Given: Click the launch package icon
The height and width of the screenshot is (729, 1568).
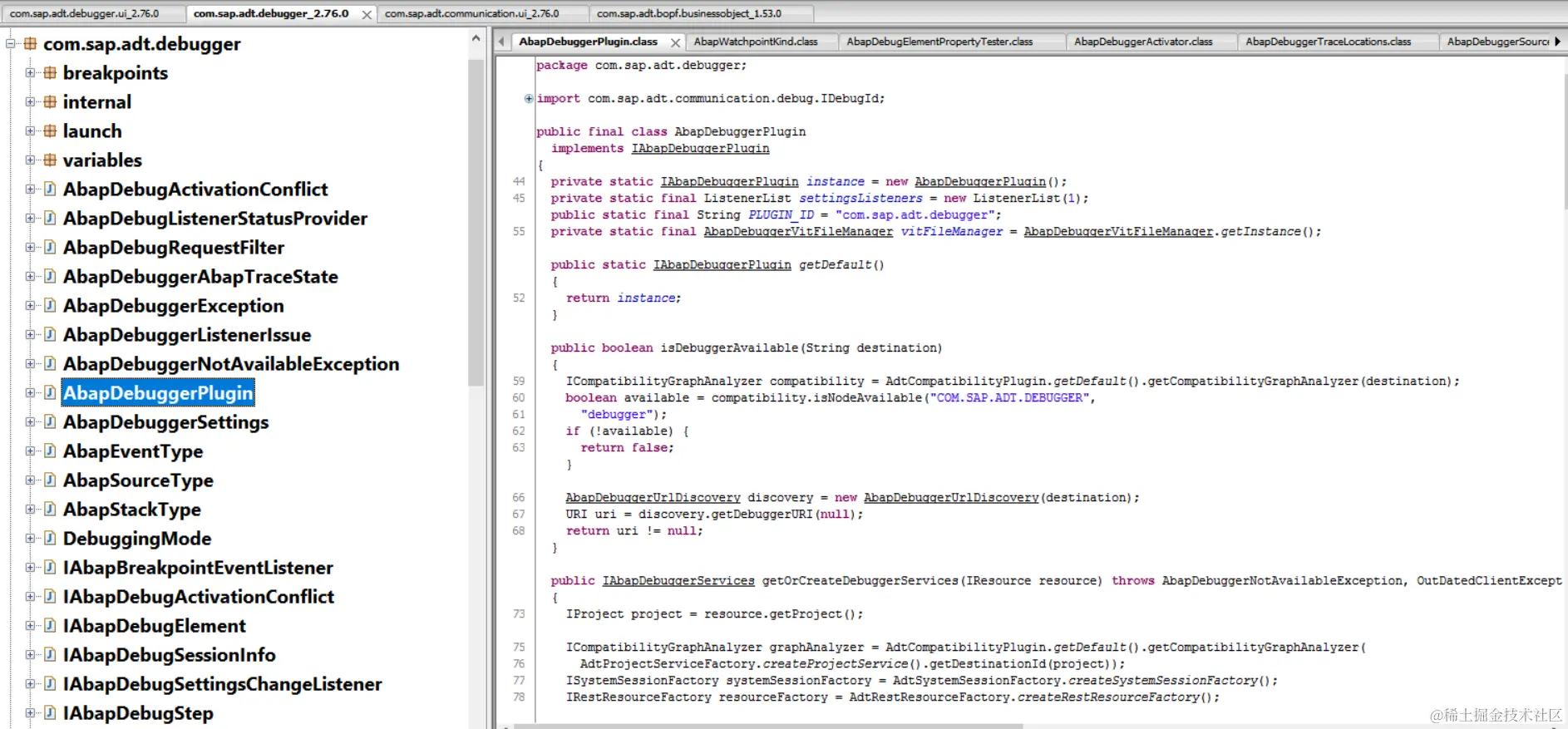Looking at the screenshot, I should [50, 131].
